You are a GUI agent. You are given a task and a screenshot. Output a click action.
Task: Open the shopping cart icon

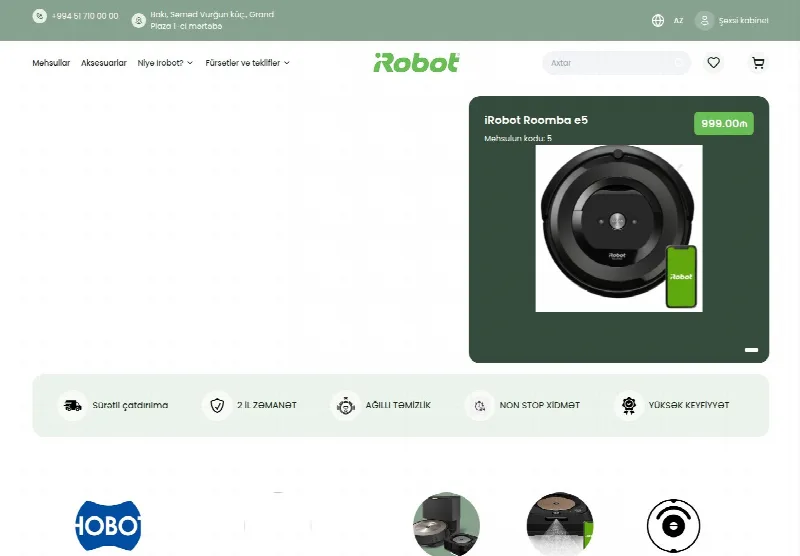(758, 63)
